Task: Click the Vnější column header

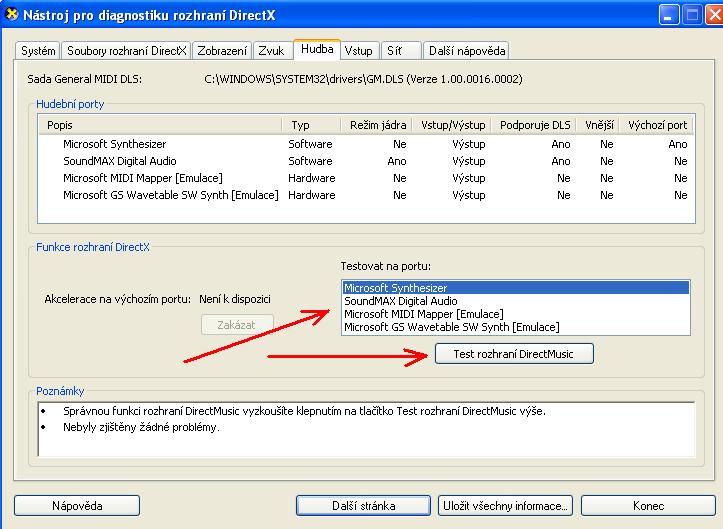Action: tap(599, 125)
